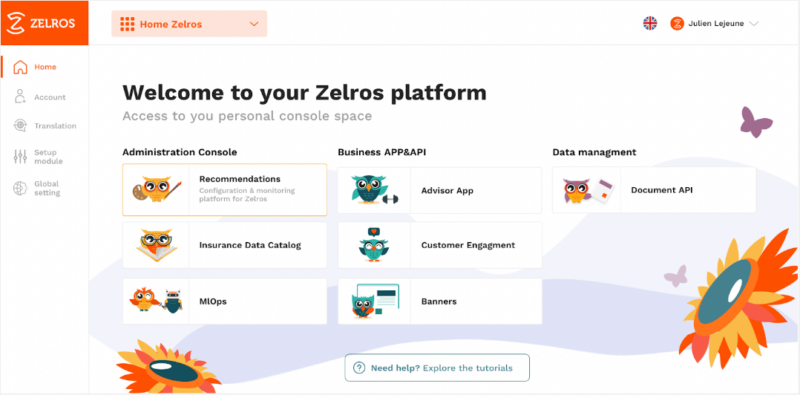The width and height of the screenshot is (800, 398).
Task: Click the owl with screen icon for Banners
Action: [x=374, y=301]
